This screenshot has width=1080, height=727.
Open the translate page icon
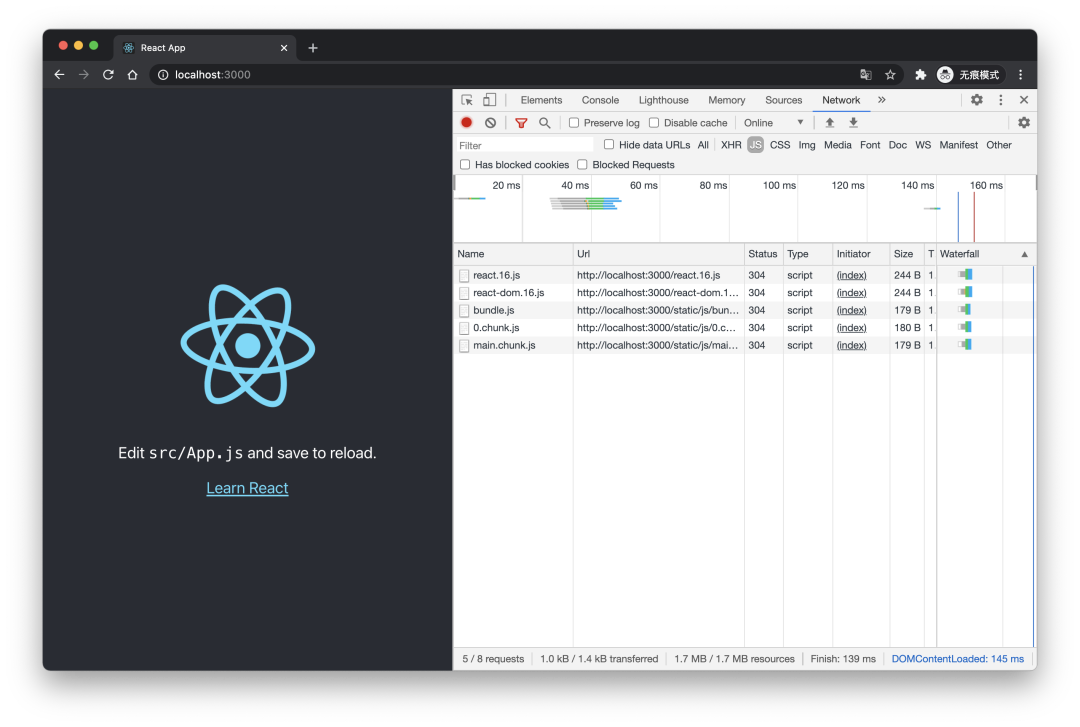tap(866, 74)
